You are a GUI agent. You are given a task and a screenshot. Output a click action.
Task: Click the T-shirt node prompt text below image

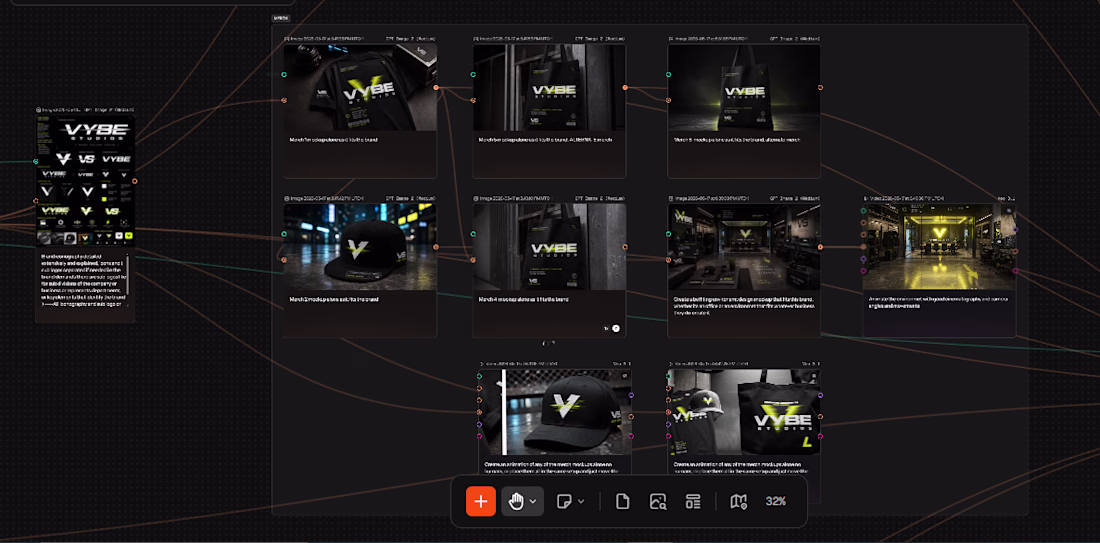(334, 140)
